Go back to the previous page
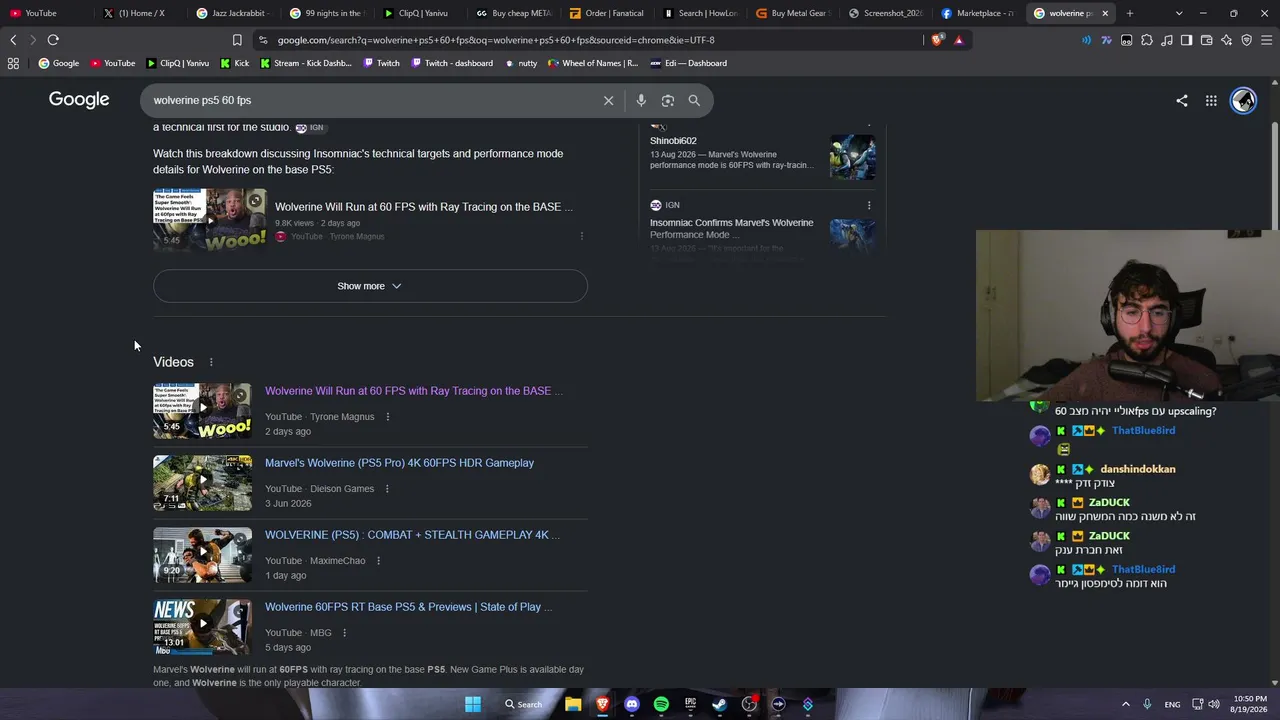Viewport: 1280px width, 720px height. click(x=13, y=40)
